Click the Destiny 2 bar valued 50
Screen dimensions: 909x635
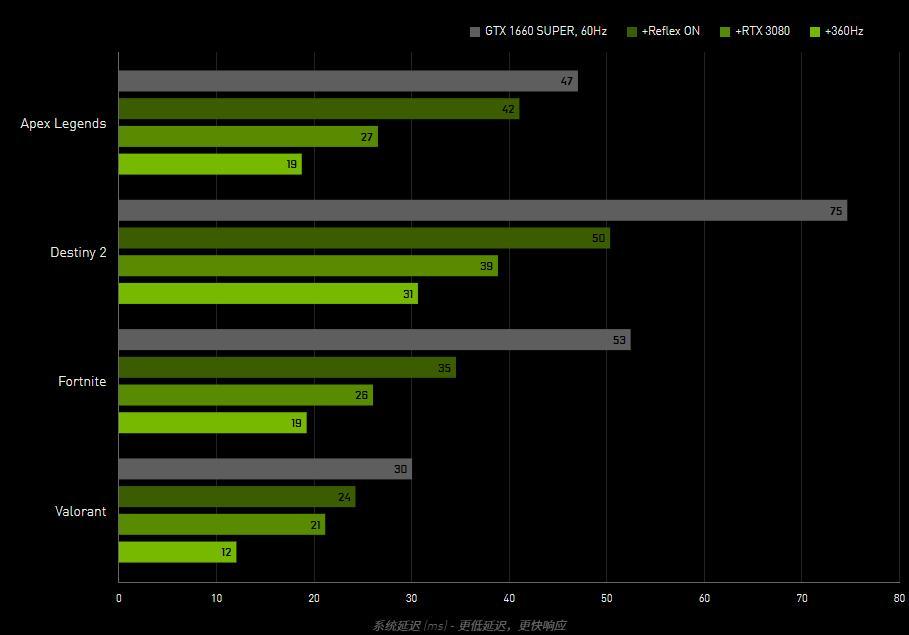[364, 238]
